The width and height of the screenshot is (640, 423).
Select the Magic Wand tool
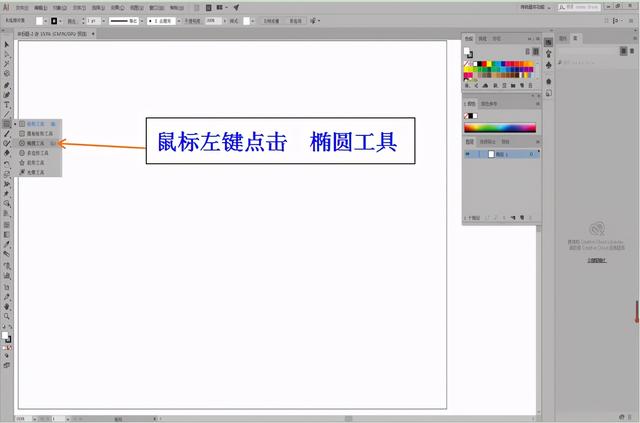click(x=7, y=64)
